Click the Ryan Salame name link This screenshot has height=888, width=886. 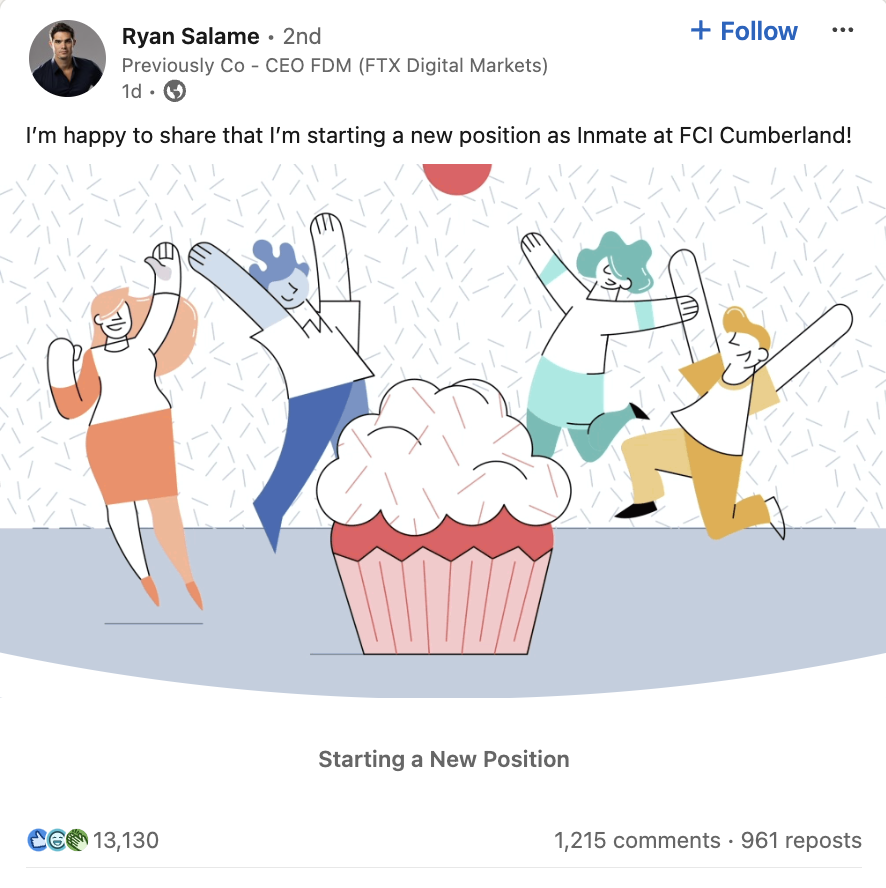[x=190, y=36]
